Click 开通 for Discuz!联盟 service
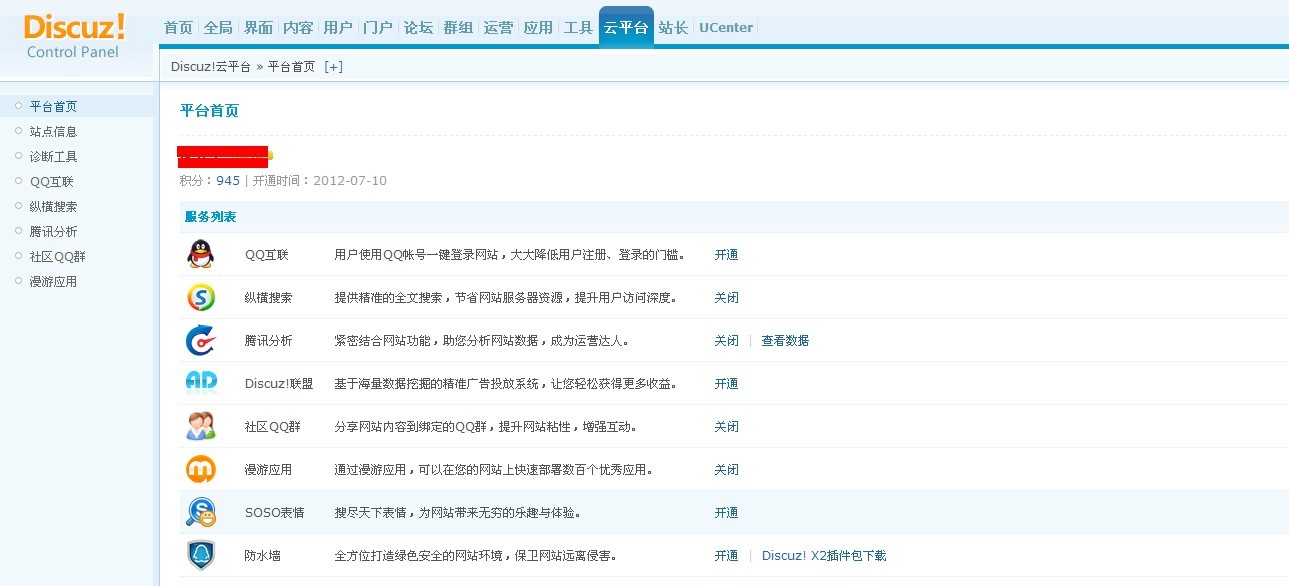This screenshot has height=586, width=1289. (726, 383)
